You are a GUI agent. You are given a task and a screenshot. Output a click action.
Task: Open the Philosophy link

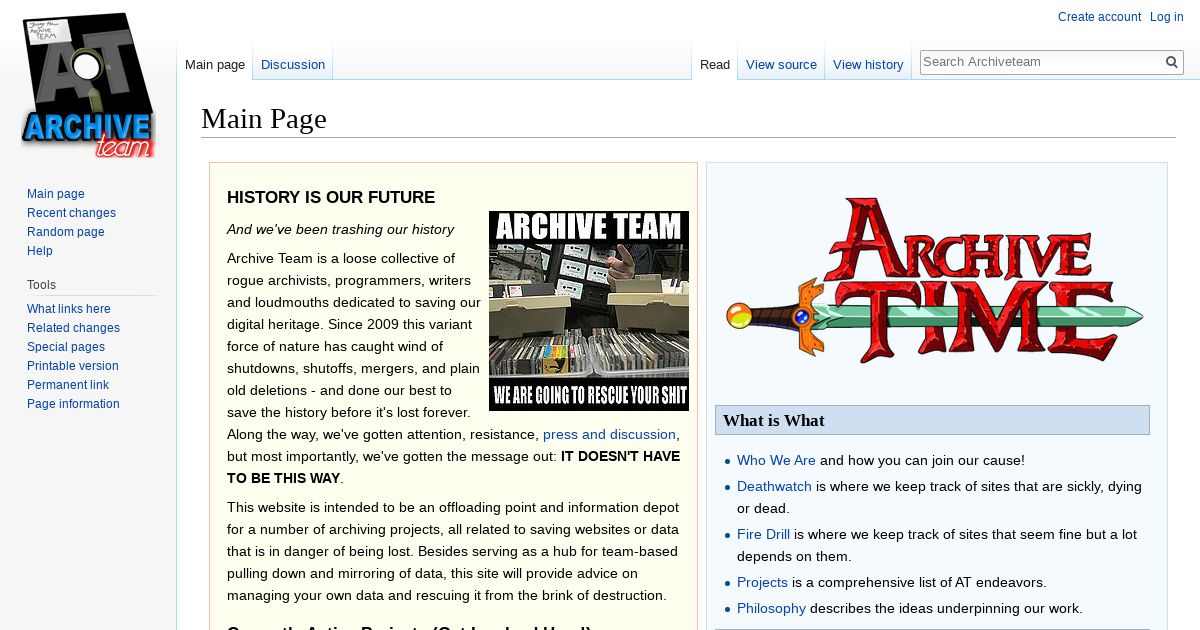tap(771, 609)
